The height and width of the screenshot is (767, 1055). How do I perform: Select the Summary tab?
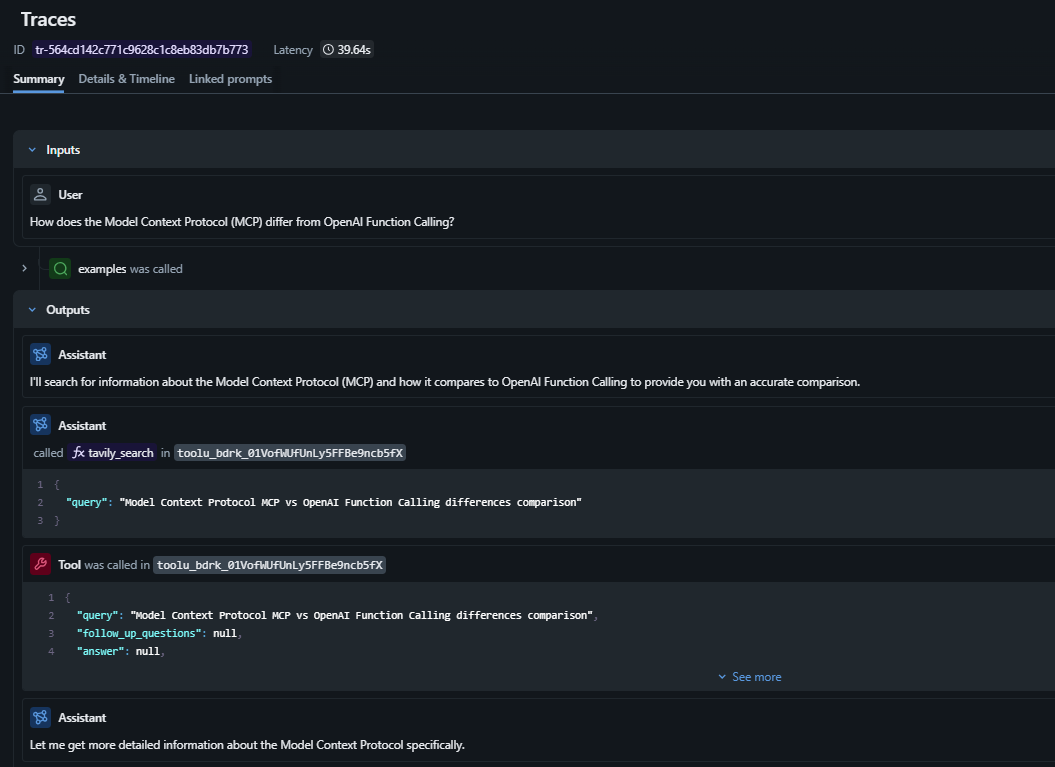tap(39, 79)
